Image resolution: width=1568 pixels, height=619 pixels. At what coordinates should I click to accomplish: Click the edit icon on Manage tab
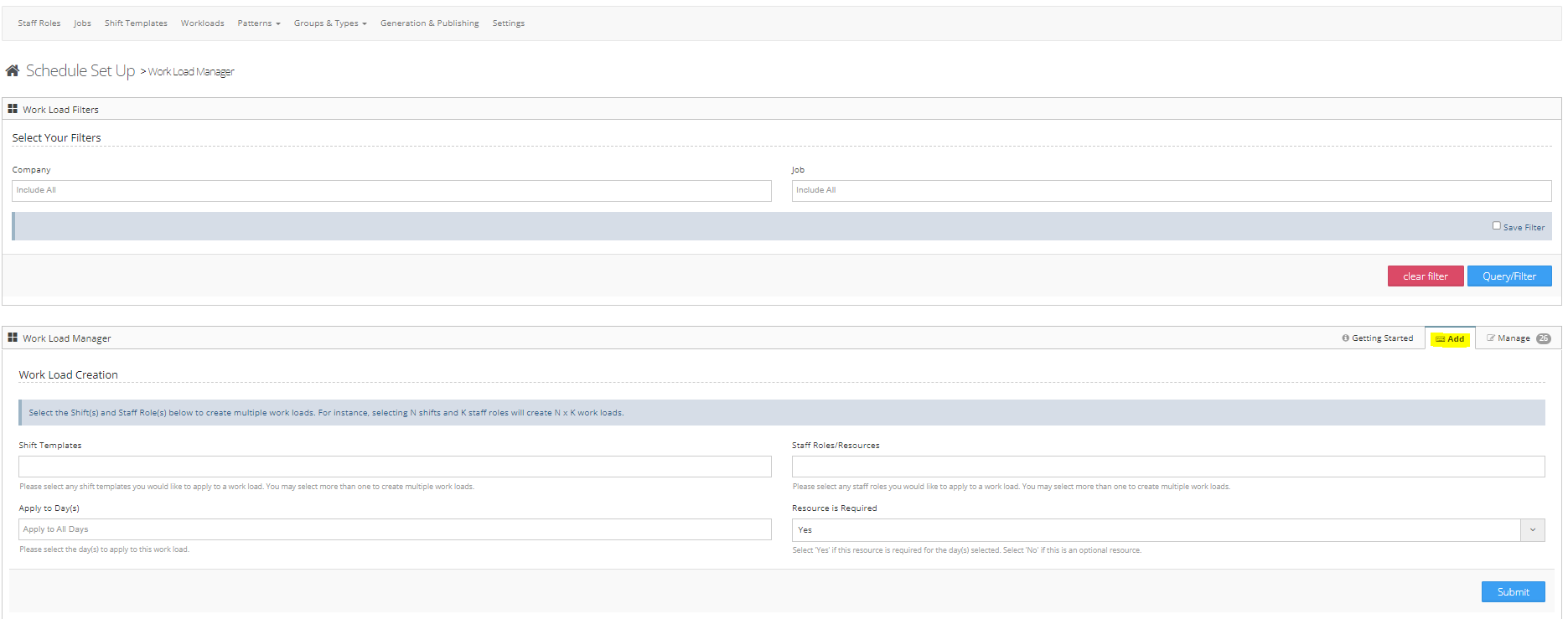[x=1491, y=338]
